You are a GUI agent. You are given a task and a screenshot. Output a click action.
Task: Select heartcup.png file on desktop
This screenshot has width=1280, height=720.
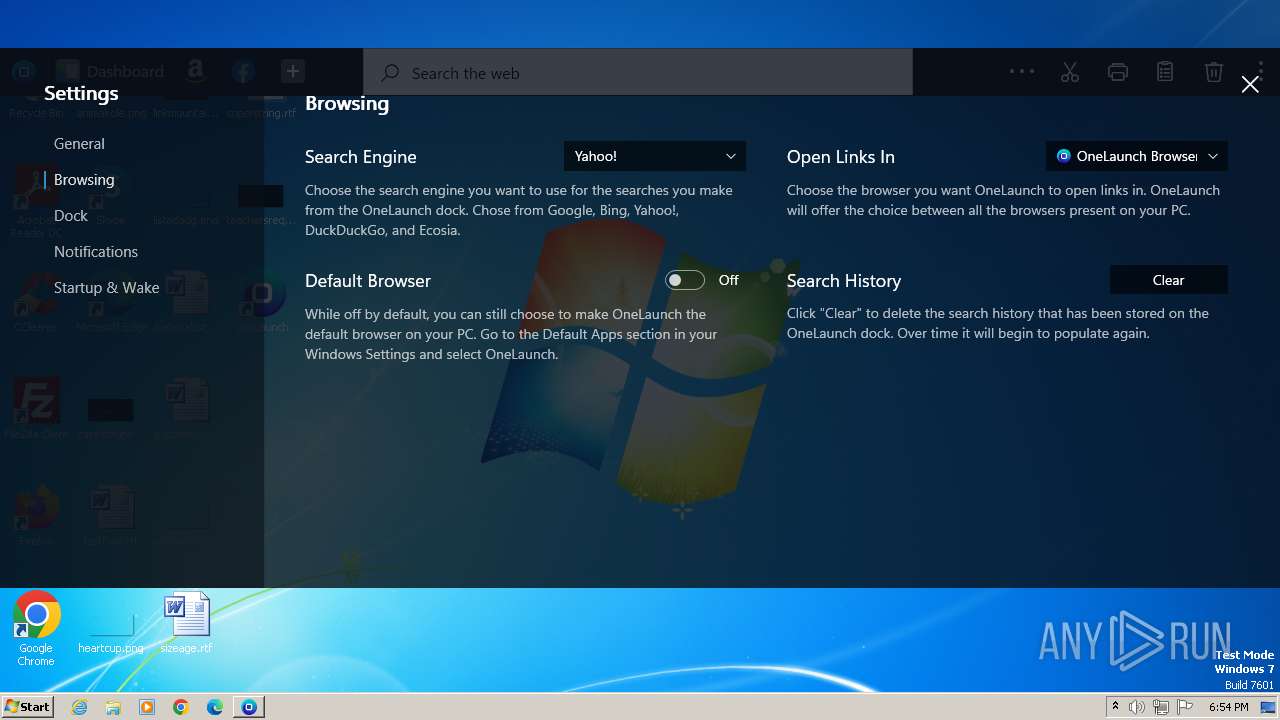tap(110, 632)
